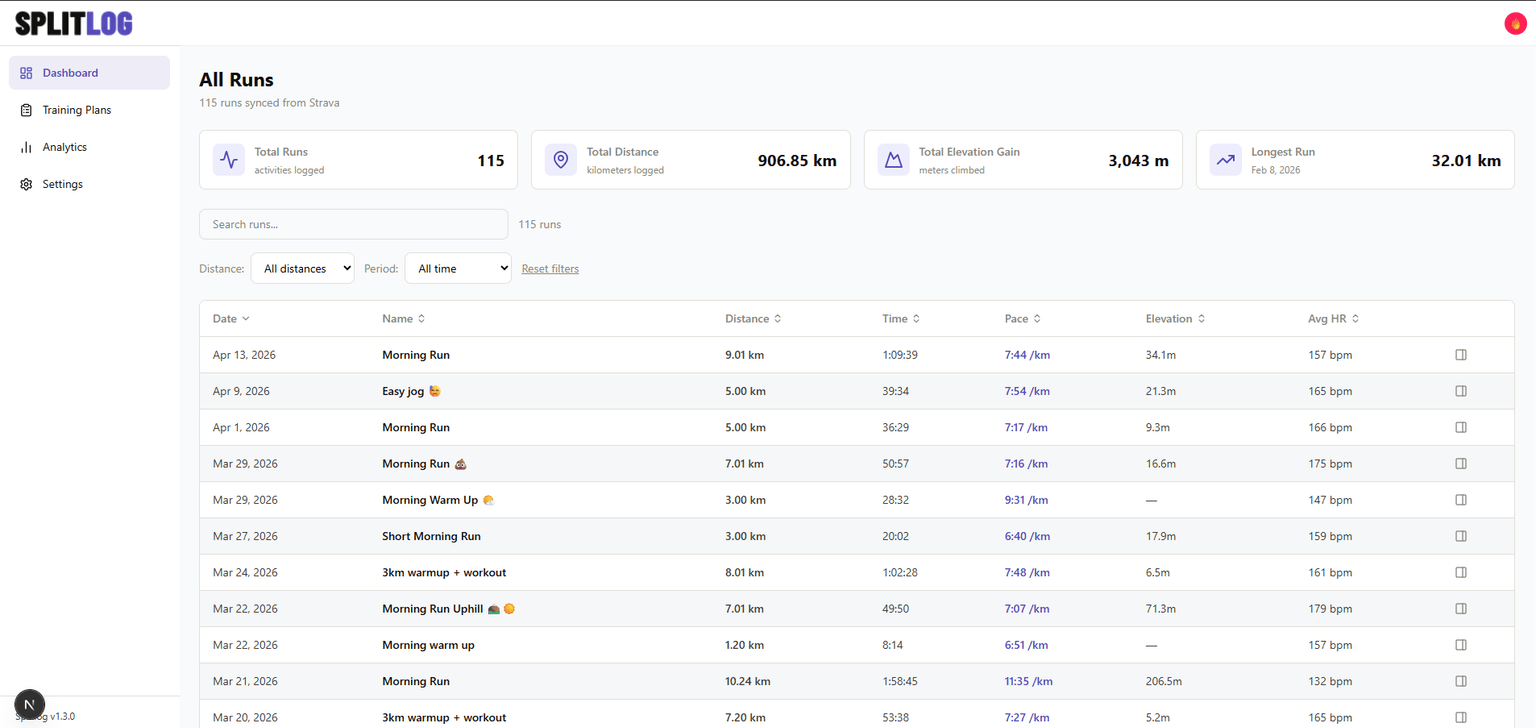The height and width of the screenshot is (728, 1536).
Task: Click the Total Elevation Gain mountain icon
Action: click(893, 160)
